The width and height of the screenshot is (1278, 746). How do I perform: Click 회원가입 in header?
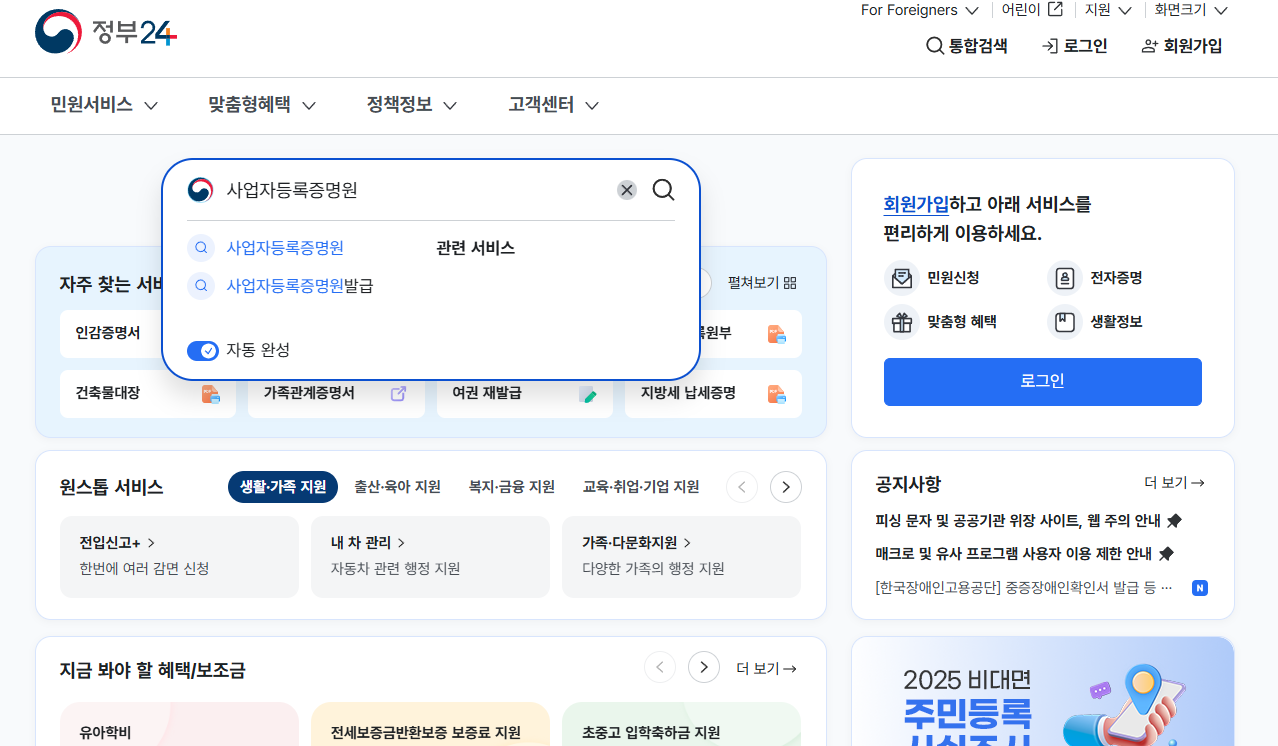[x=1182, y=46]
